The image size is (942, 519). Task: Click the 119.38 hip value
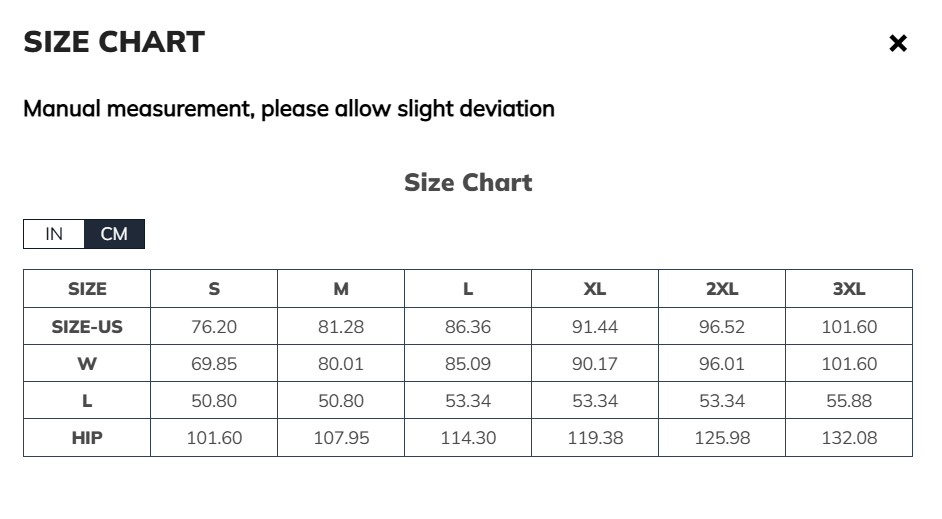point(595,438)
